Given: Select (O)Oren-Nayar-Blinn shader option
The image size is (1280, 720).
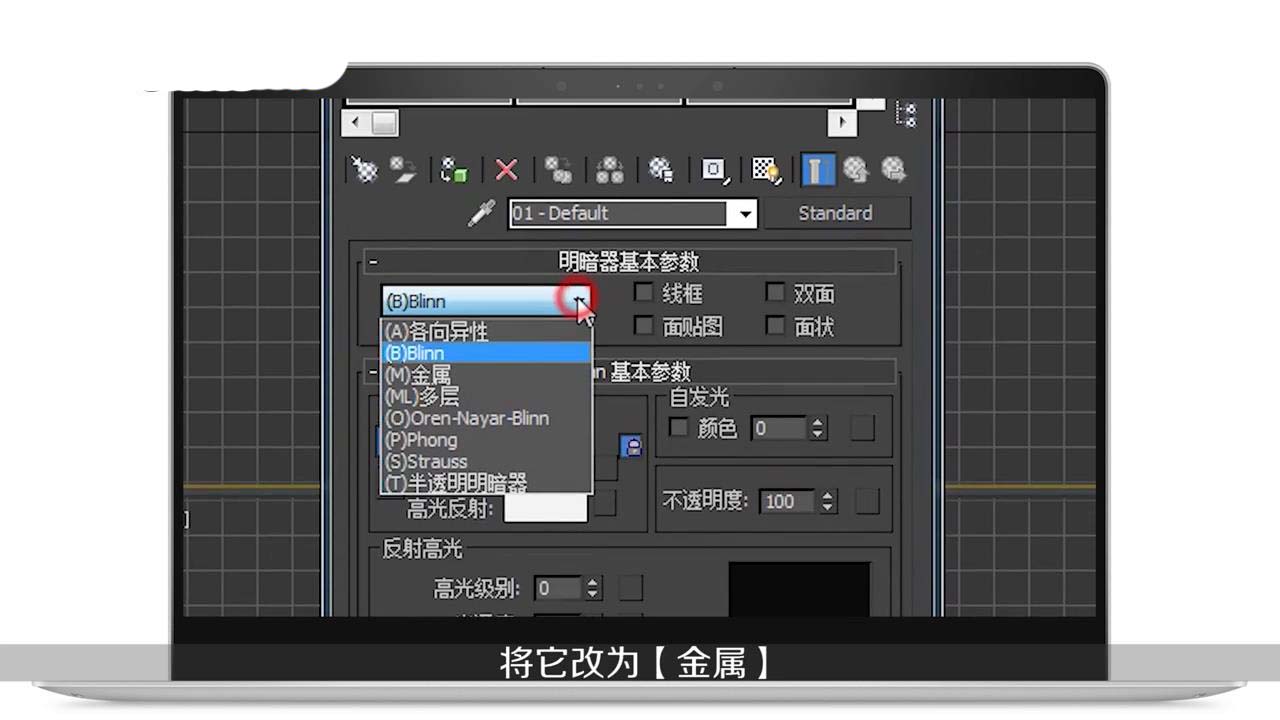Looking at the screenshot, I should 486,418.
